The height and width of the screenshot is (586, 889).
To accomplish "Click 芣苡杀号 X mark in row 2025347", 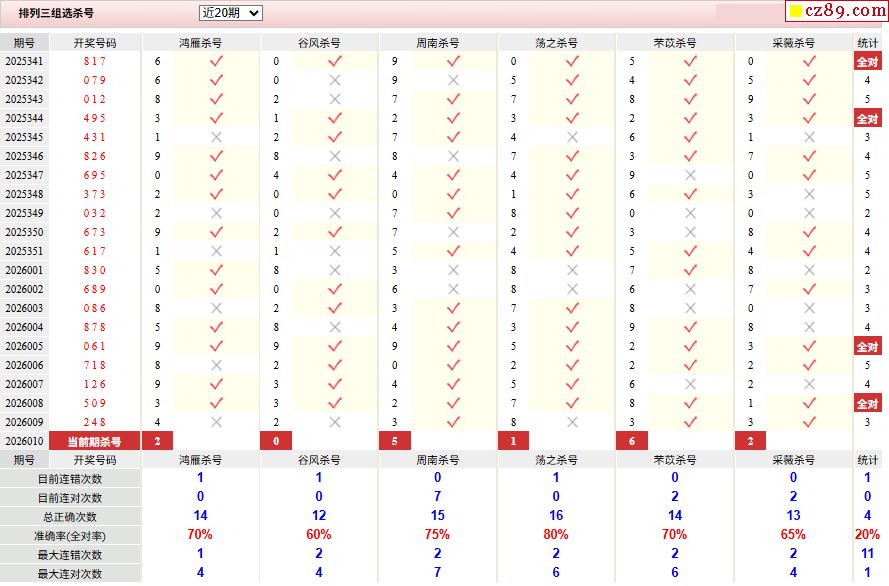I will (x=690, y=175).
